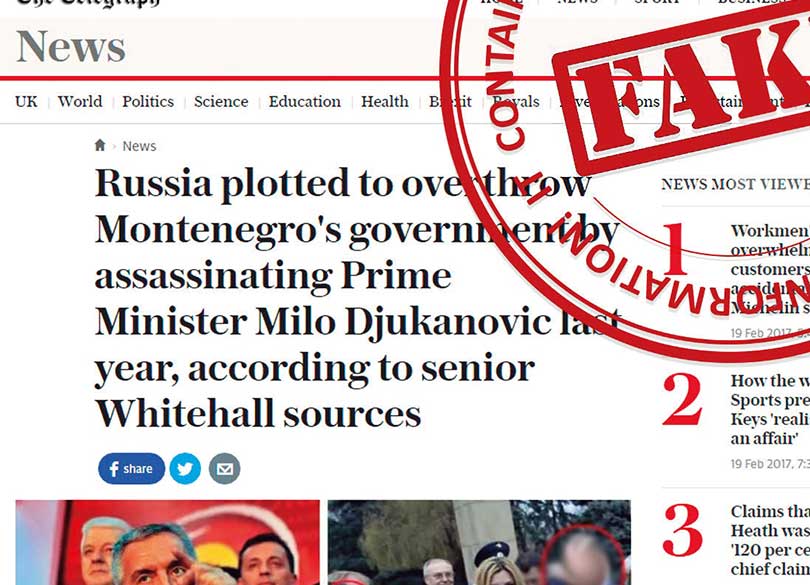
Task: Click the red number 3 ranking
Action: coord(682,531)
